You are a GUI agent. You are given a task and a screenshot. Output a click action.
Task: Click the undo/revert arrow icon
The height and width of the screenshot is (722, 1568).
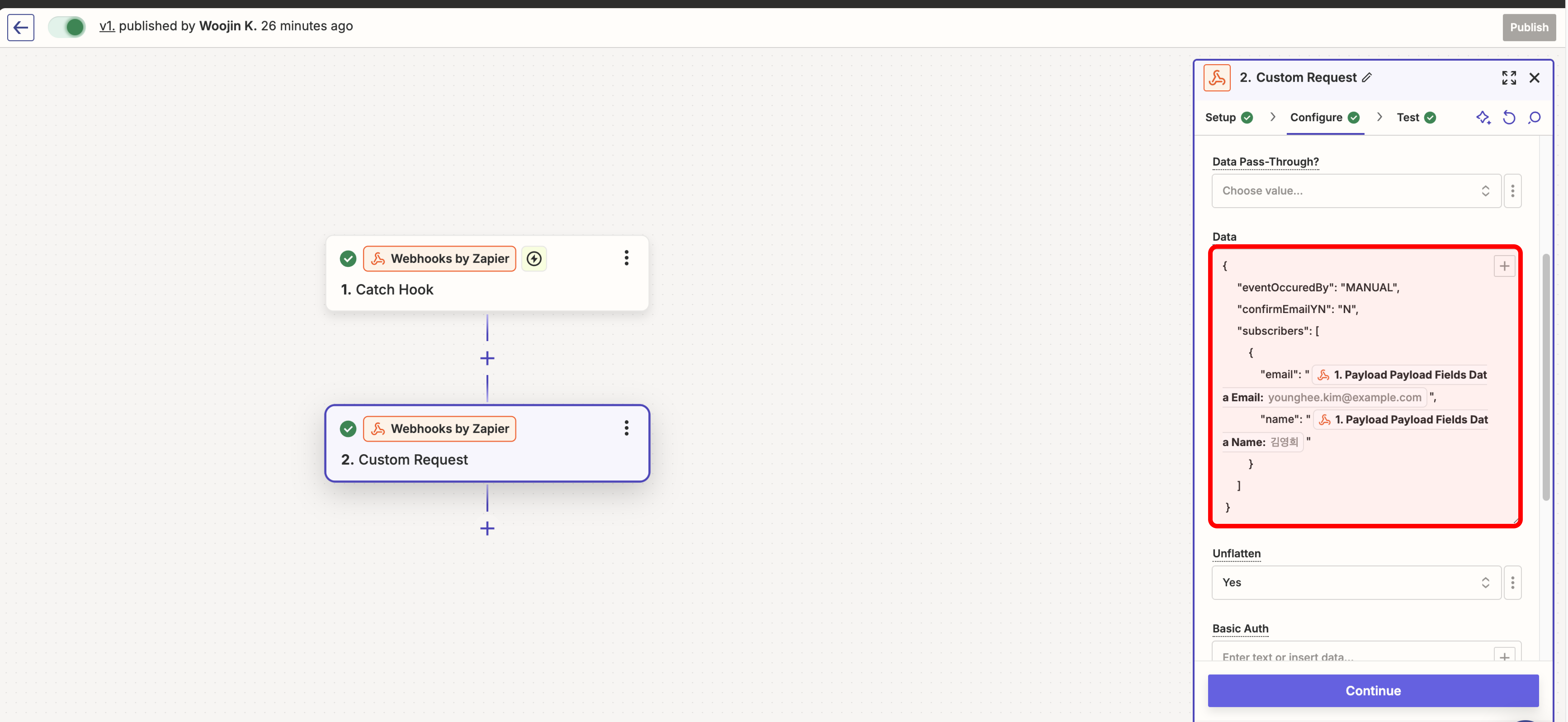click(x=1508, y=118)
